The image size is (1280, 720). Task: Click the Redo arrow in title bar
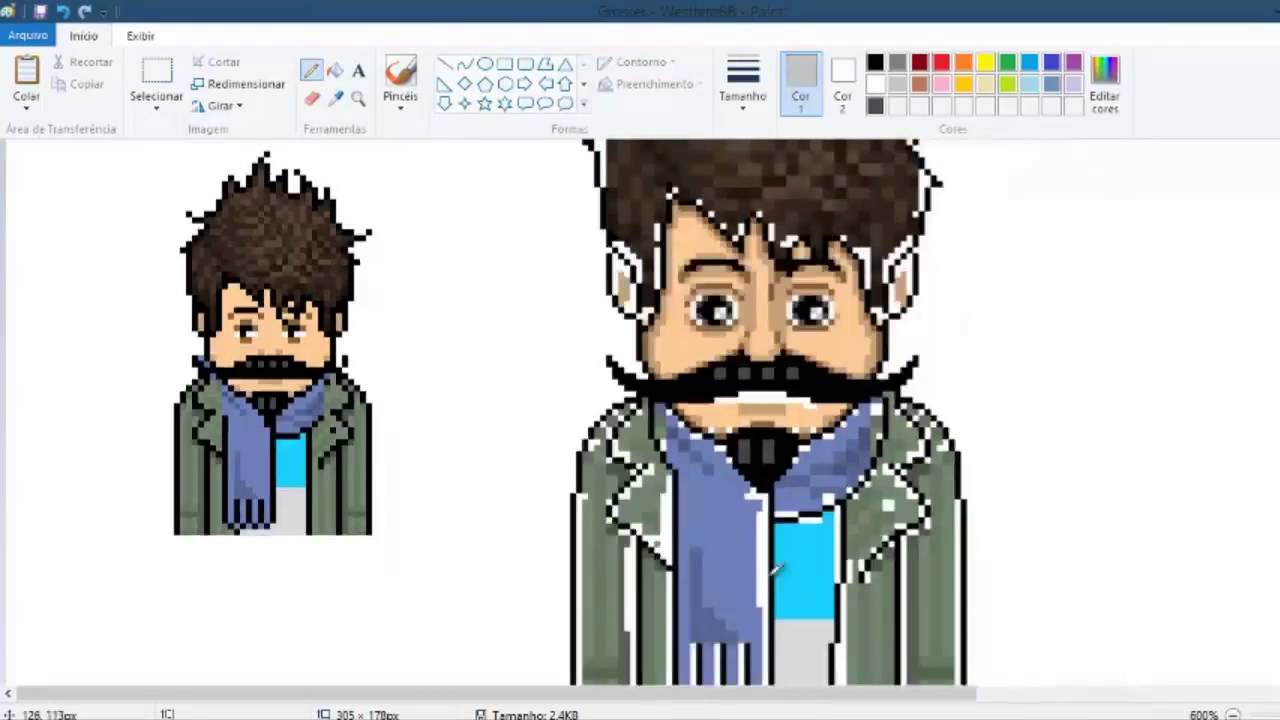click(x=84, y=12)
